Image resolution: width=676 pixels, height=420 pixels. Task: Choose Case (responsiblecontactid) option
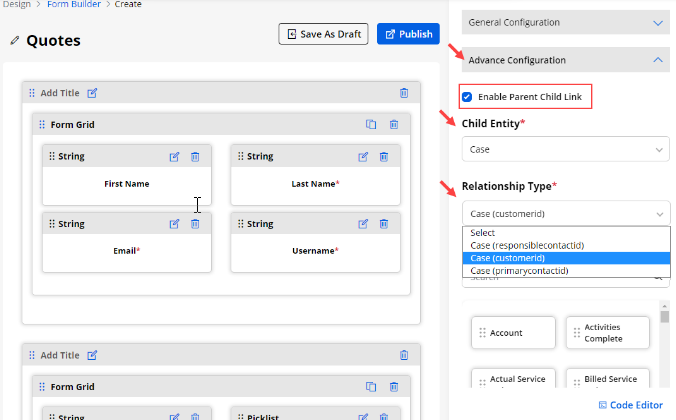[527, 245]
